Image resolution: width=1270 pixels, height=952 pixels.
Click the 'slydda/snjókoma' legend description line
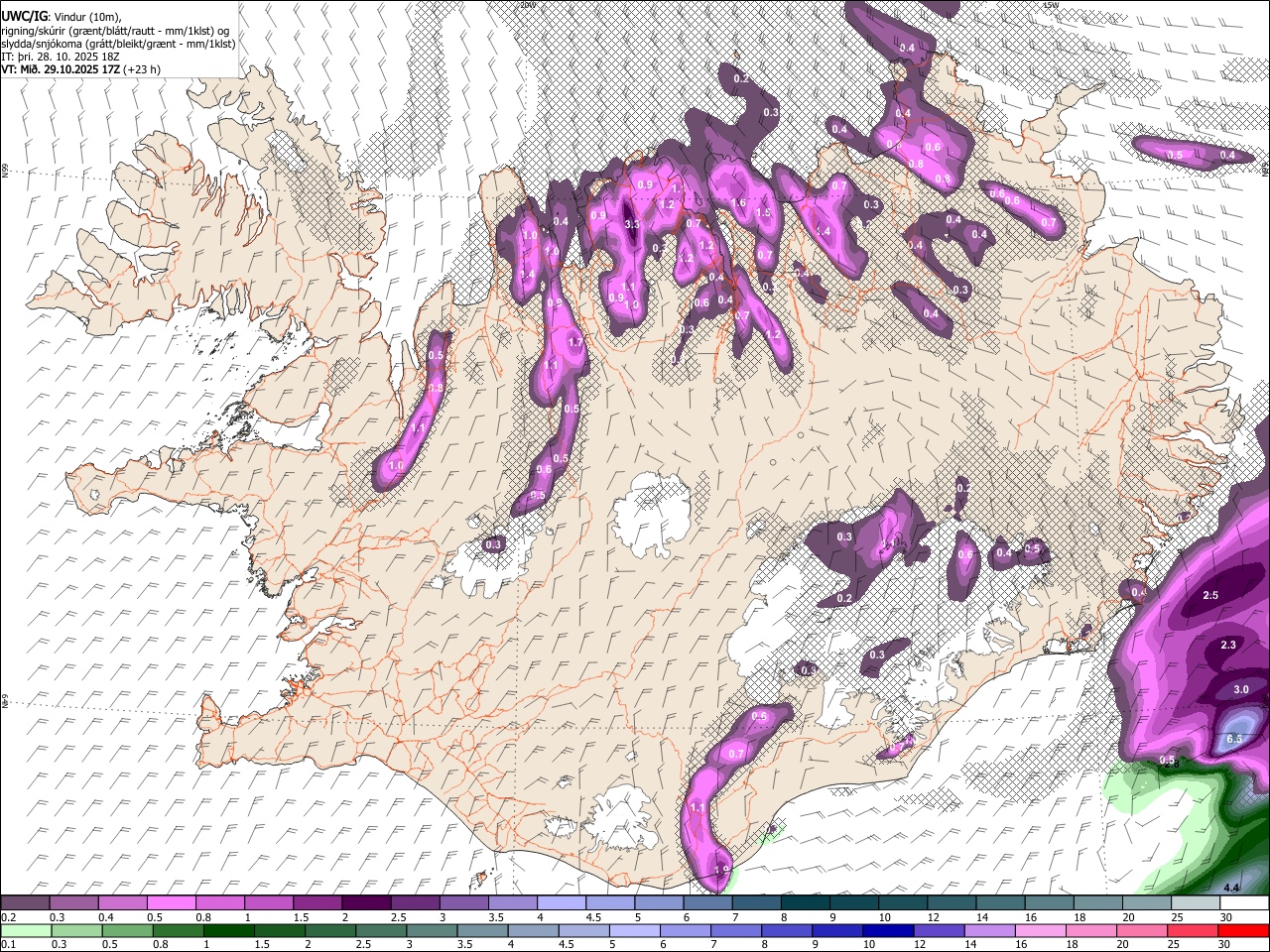click(x=119, y=44)
